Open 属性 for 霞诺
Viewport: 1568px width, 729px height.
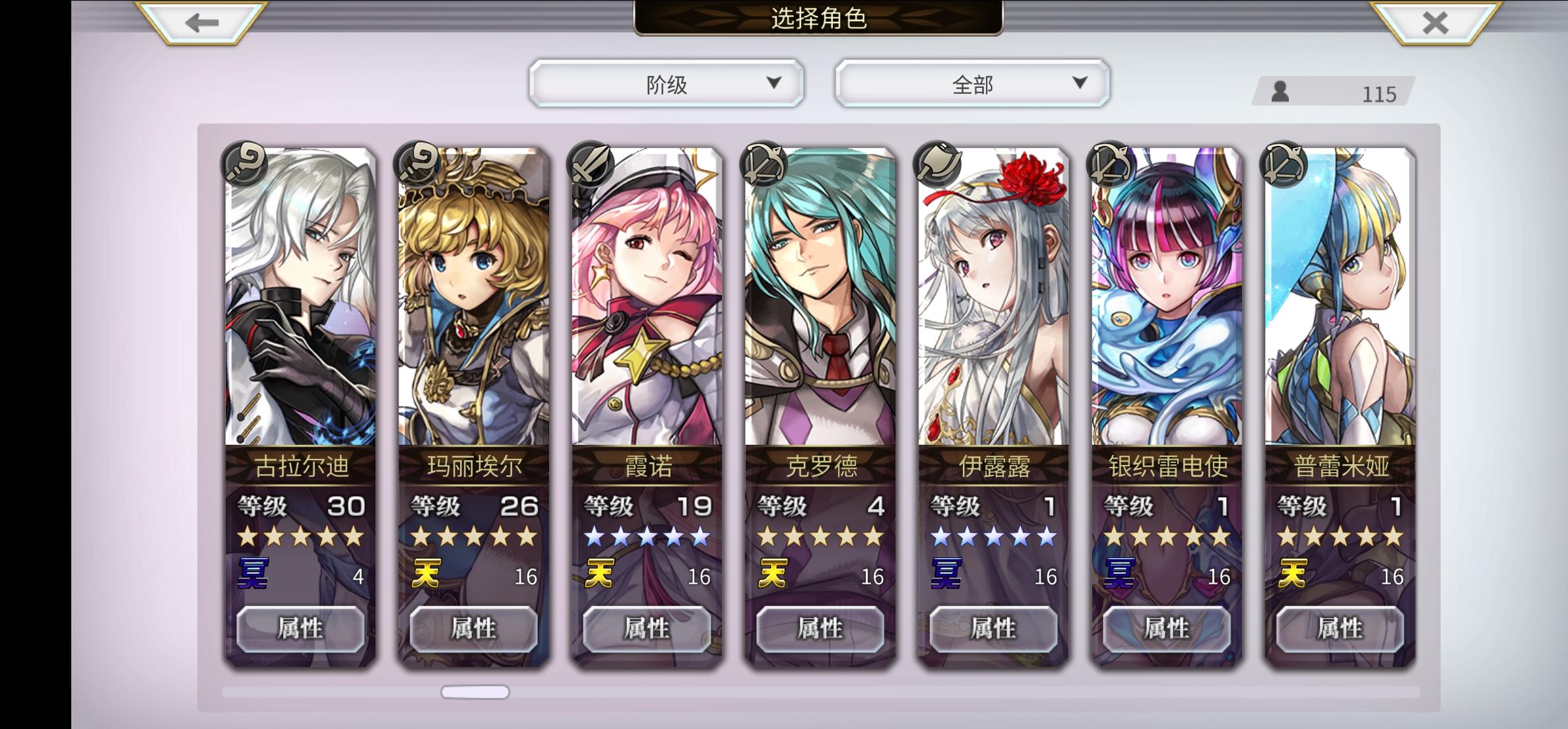[x=647, y=629]
